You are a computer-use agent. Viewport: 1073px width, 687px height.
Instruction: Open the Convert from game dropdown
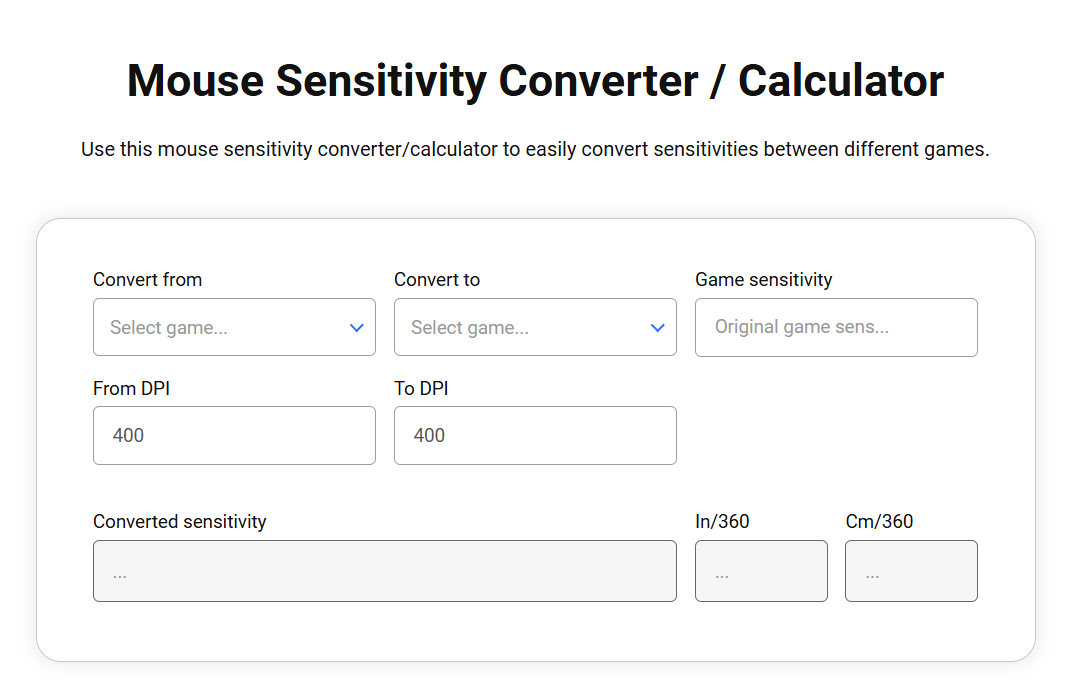coord(220,327)
